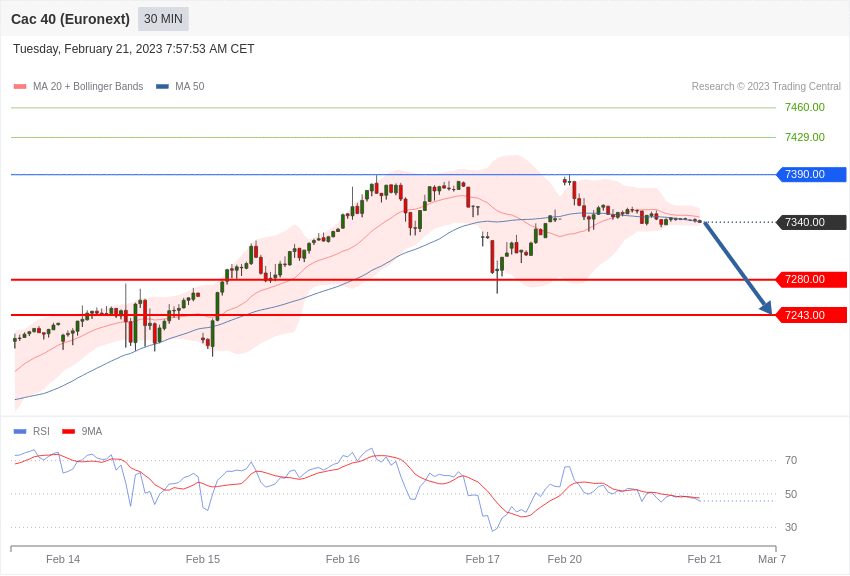Click the MA 20 Bollinger Bands swatch

click(x=20, y=87)
